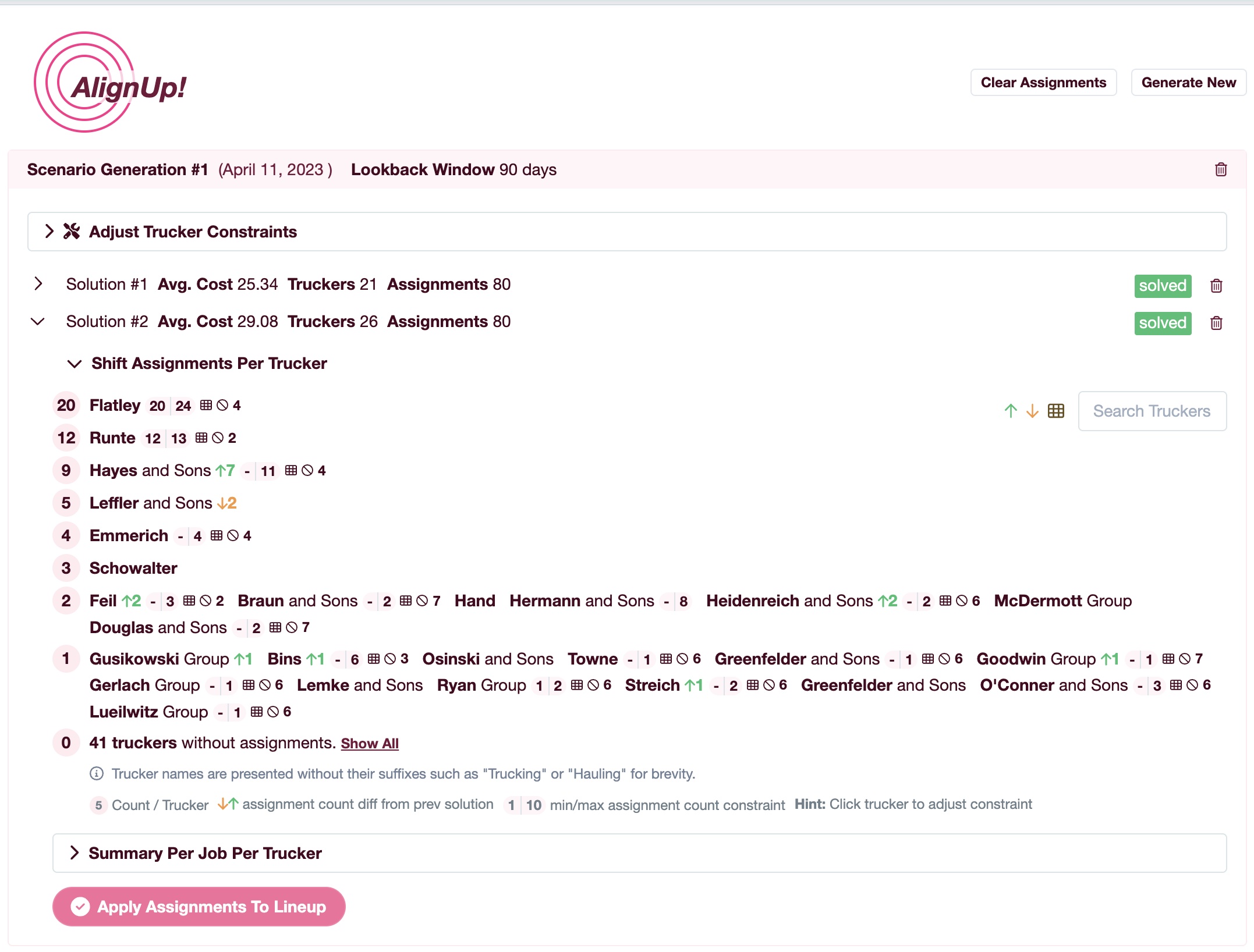This screenshot has width=1254, height=952.
Task: Click the count badge 20 beside Flatley
Action: point(66,405)
